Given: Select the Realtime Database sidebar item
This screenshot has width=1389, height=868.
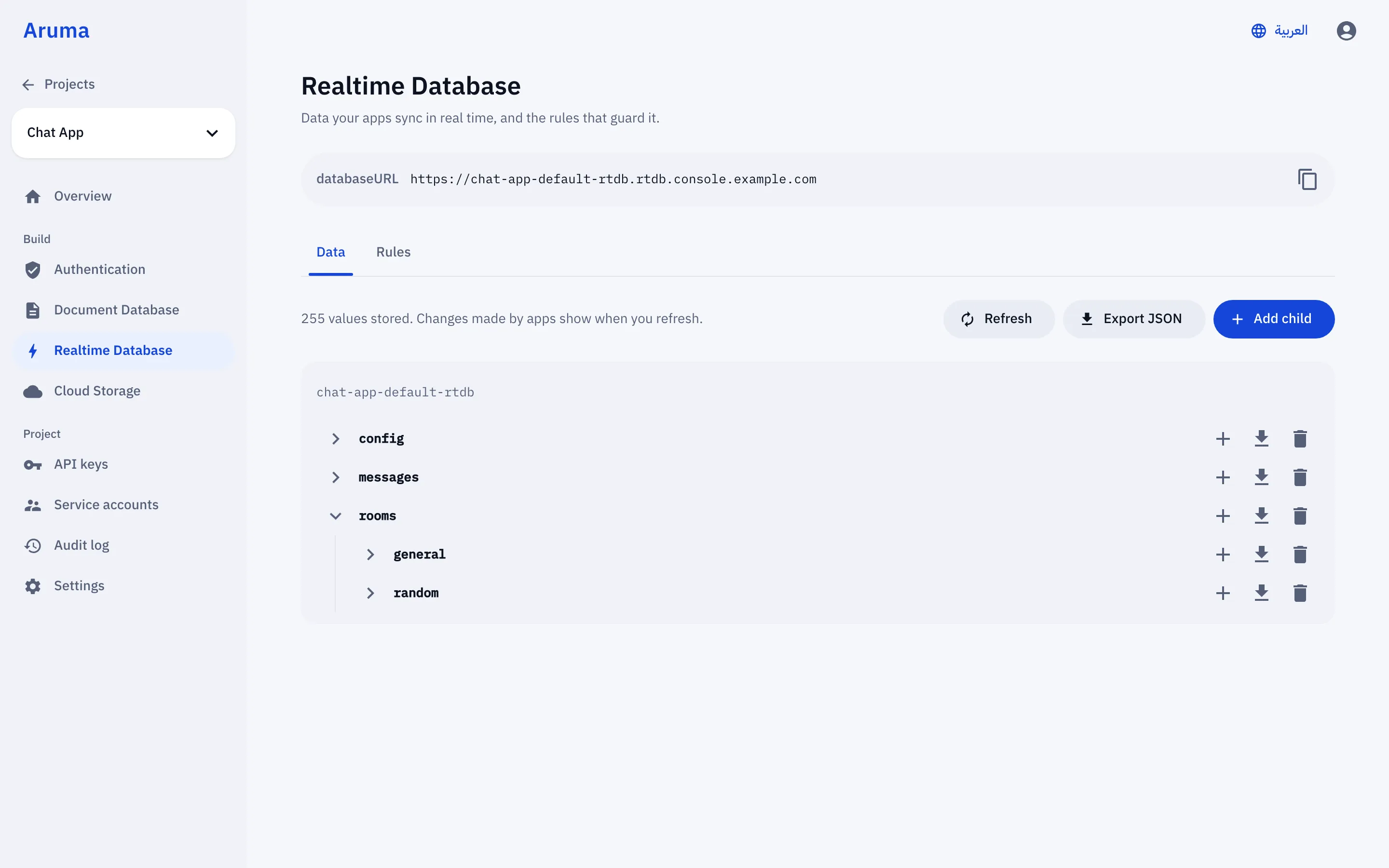Looking at the screenshot, I should click(123, 351).
